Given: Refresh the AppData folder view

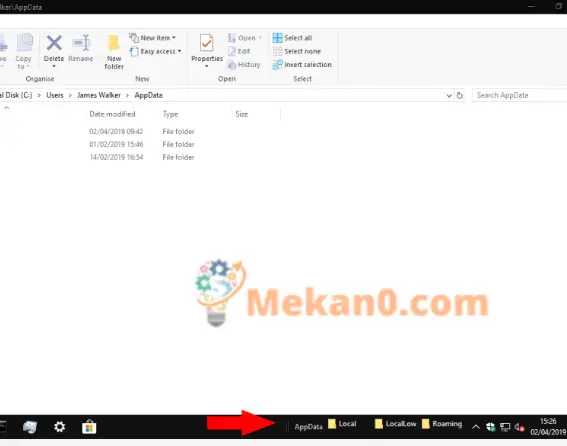Looking at the screenshot, I should [460, 95].
